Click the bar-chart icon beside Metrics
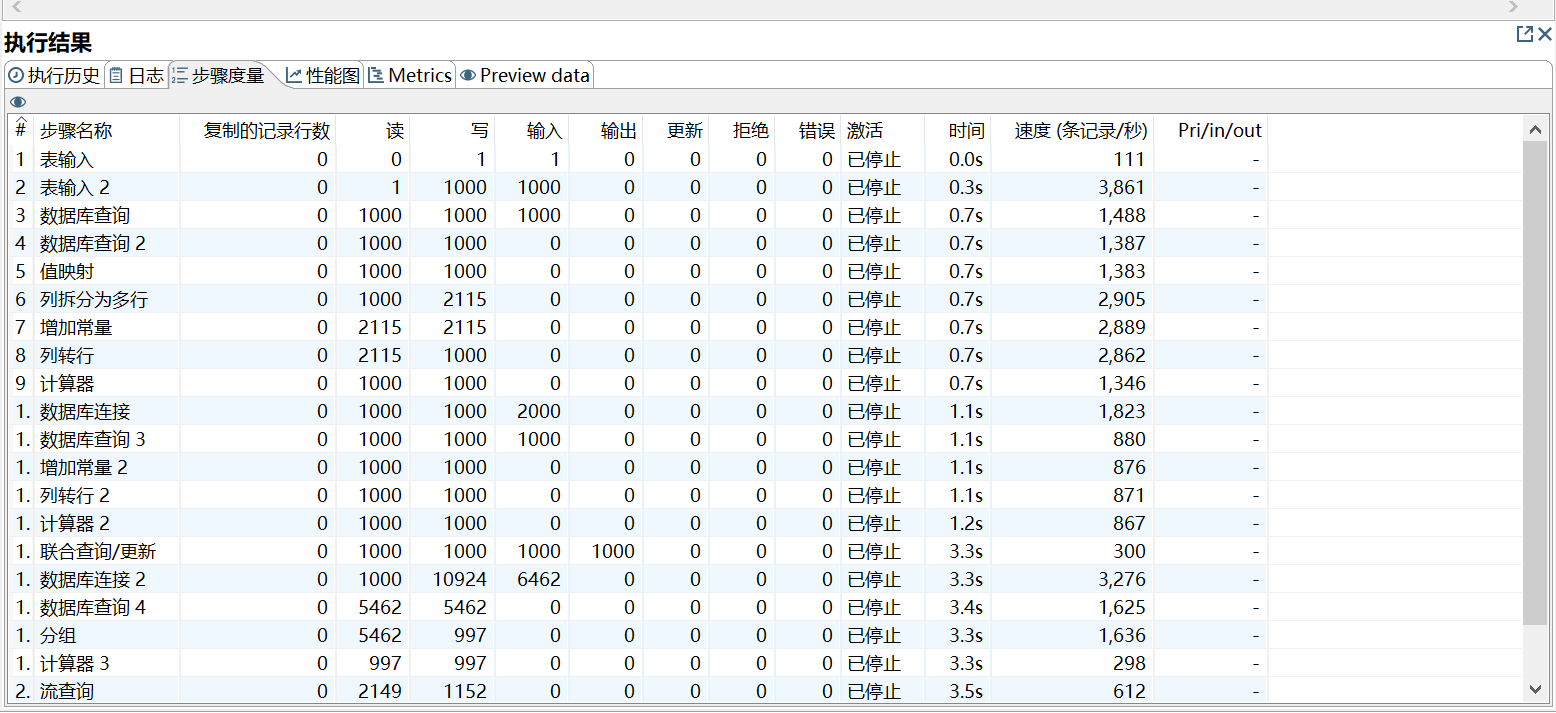The width and height of the screenshot is (1556, 713). pyautogui.click(x=375, y=74)
